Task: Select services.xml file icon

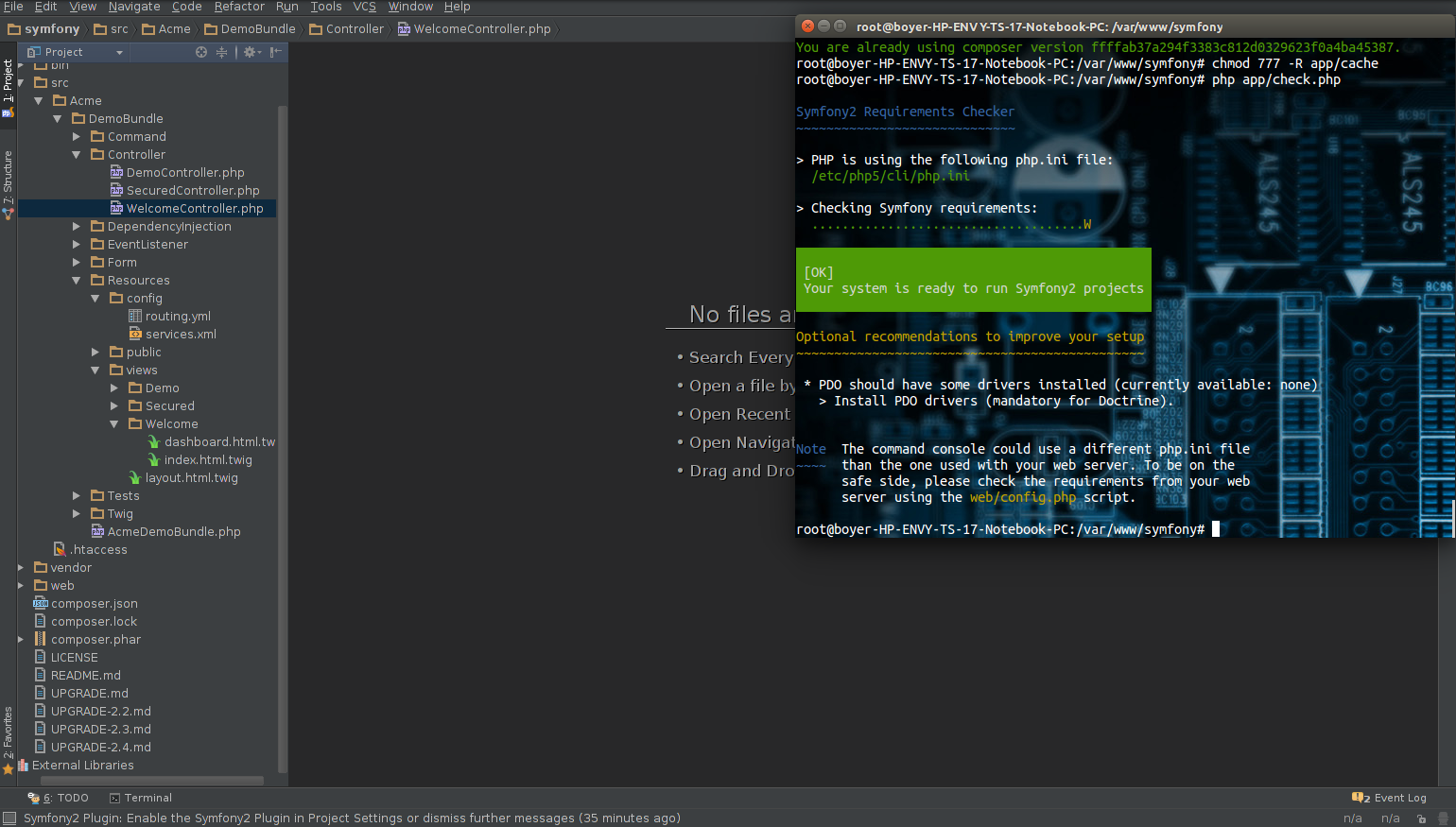Action: 135,334
